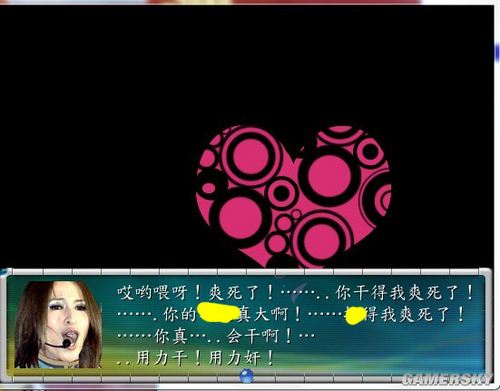Click the second line of dialogue text

[291, 314]
